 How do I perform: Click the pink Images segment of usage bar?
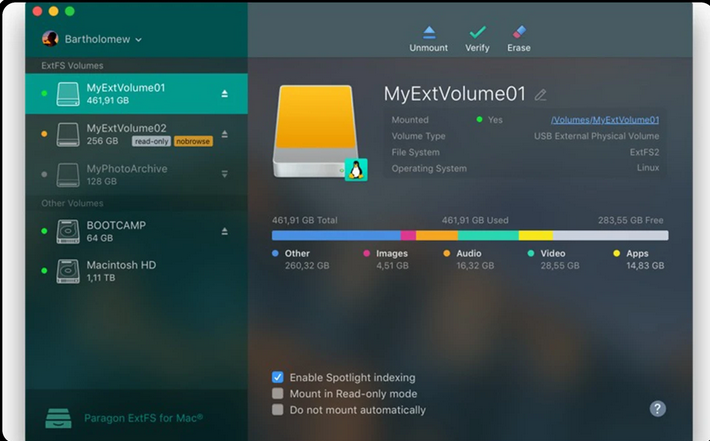coord(408,235)
